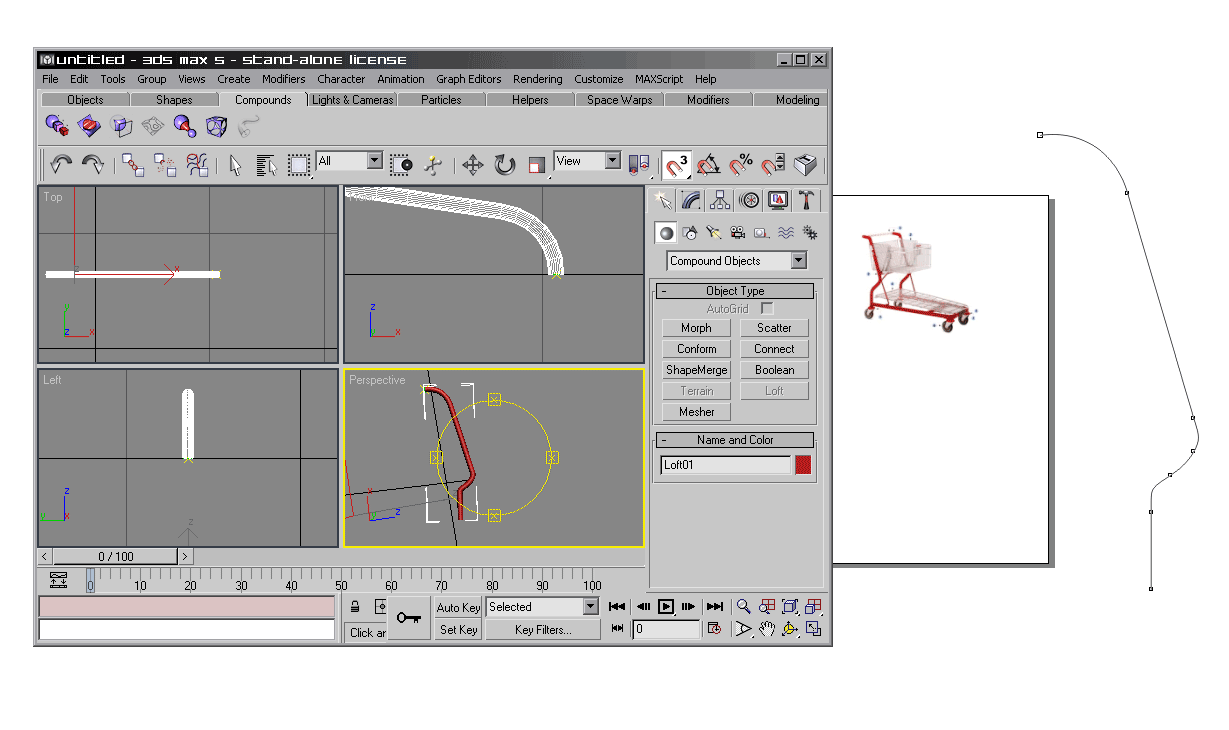Image resolution: width=1229 pixels, height=730 pixels.
Task: Click the time slider showing 0 / 100
Action: point(115,556)
